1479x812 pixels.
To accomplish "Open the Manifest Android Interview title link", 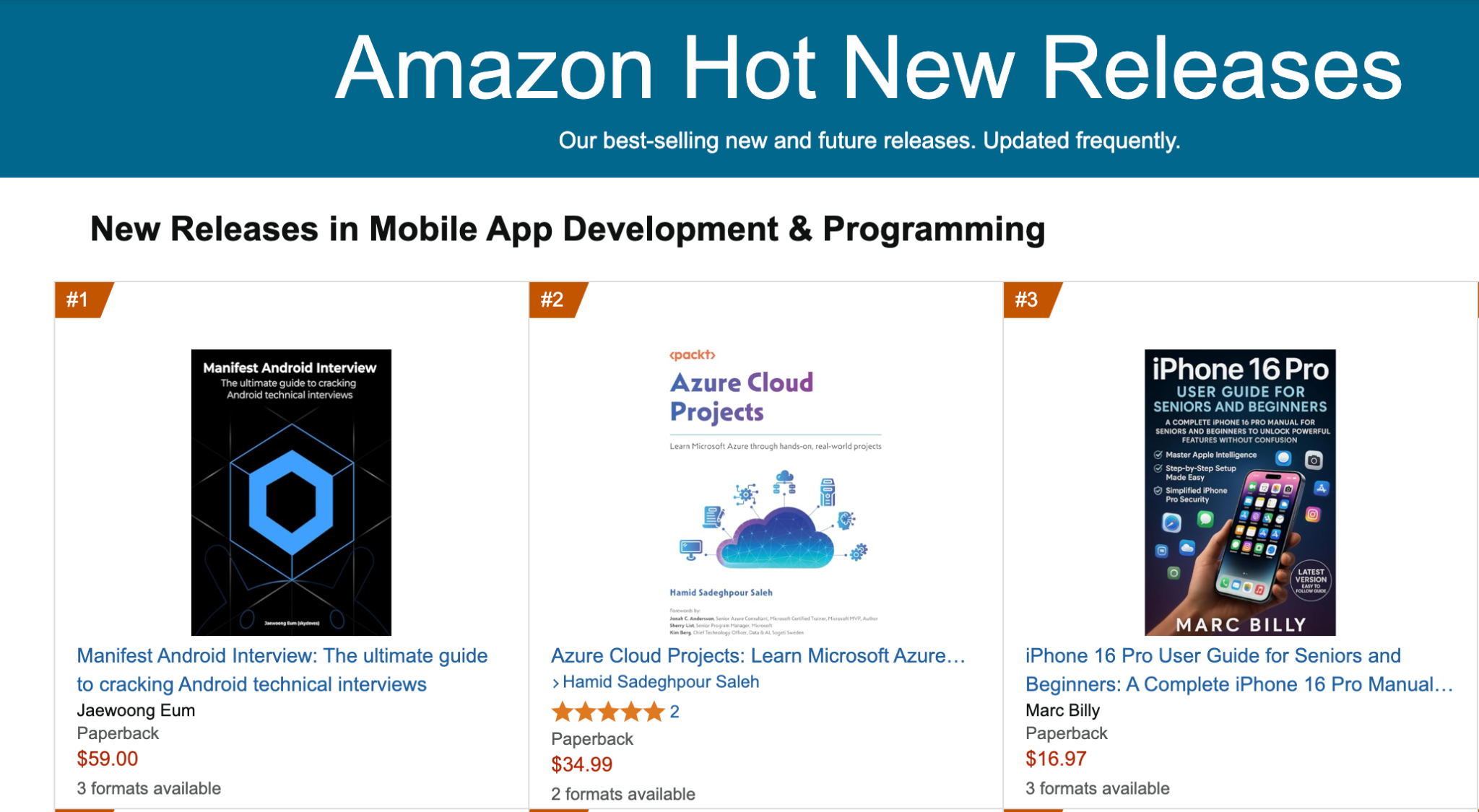I will [x=282, y=670].
